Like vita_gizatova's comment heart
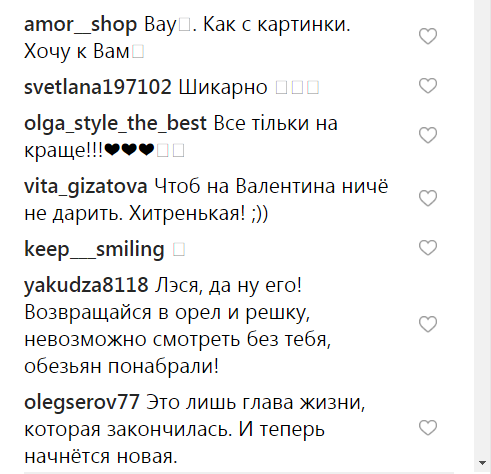 [x=428, y=198]
